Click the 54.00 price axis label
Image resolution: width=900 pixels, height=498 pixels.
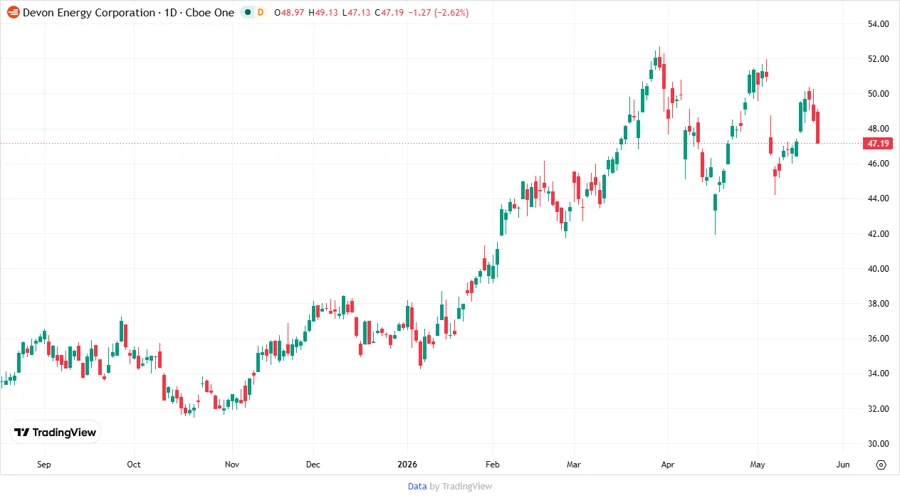click(878, 24)
